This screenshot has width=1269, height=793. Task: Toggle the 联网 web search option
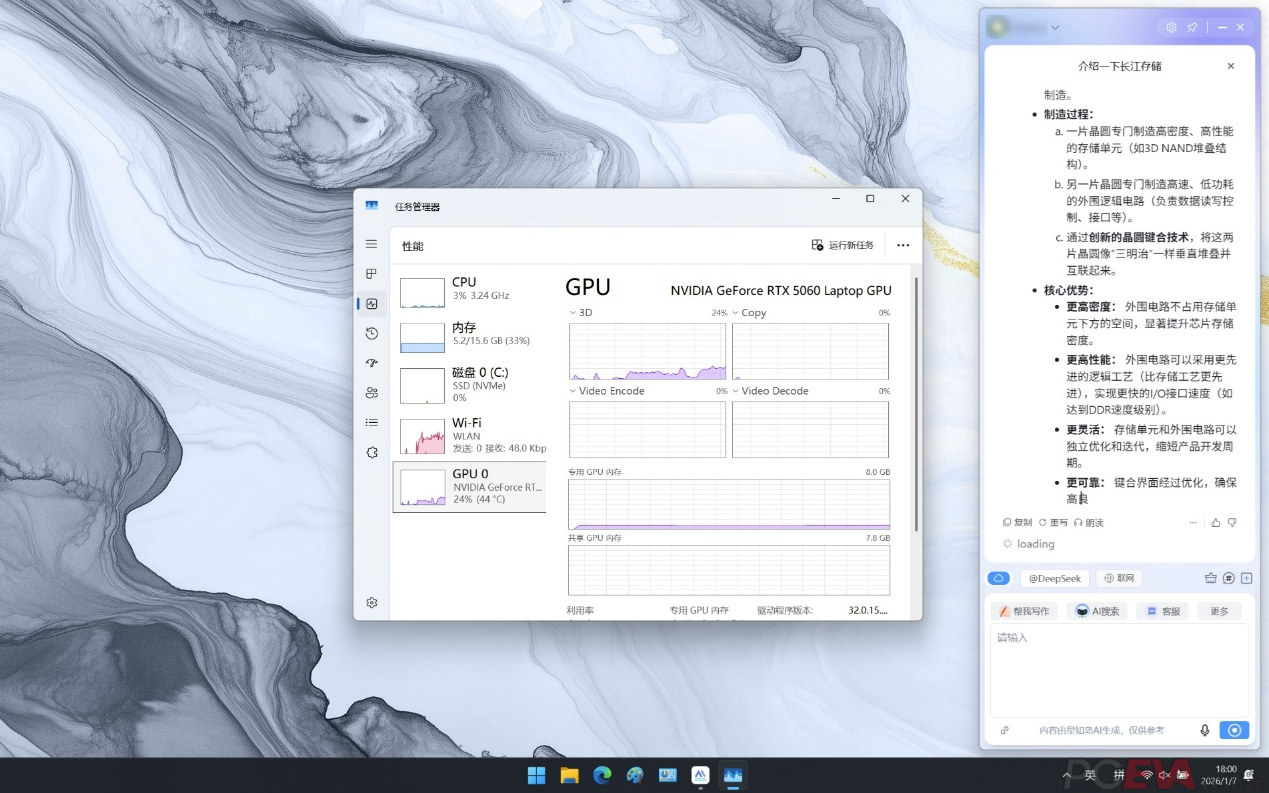click(x=1119, y=578)
